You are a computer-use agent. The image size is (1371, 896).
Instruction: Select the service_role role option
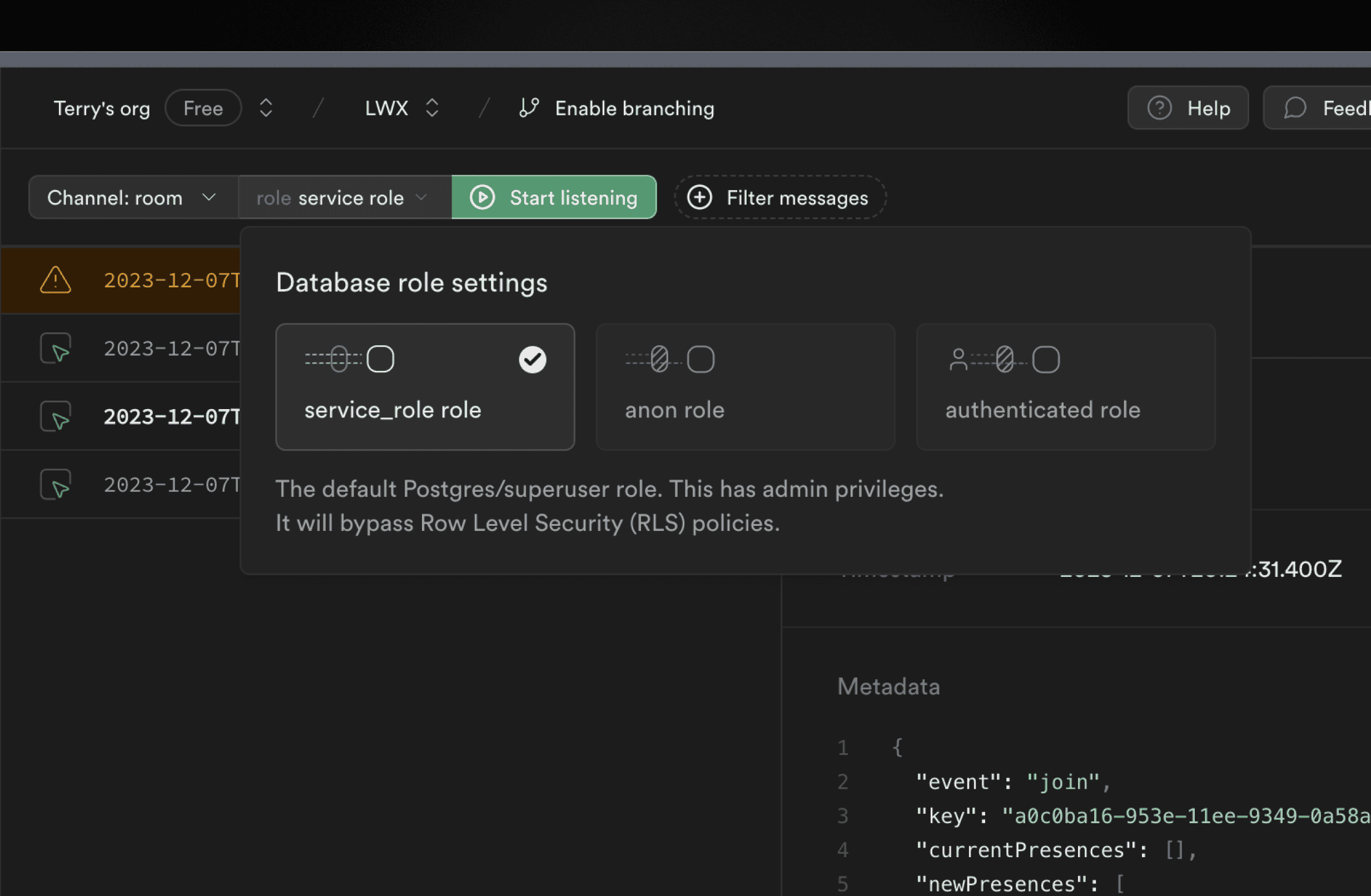[x=425, y=387]
